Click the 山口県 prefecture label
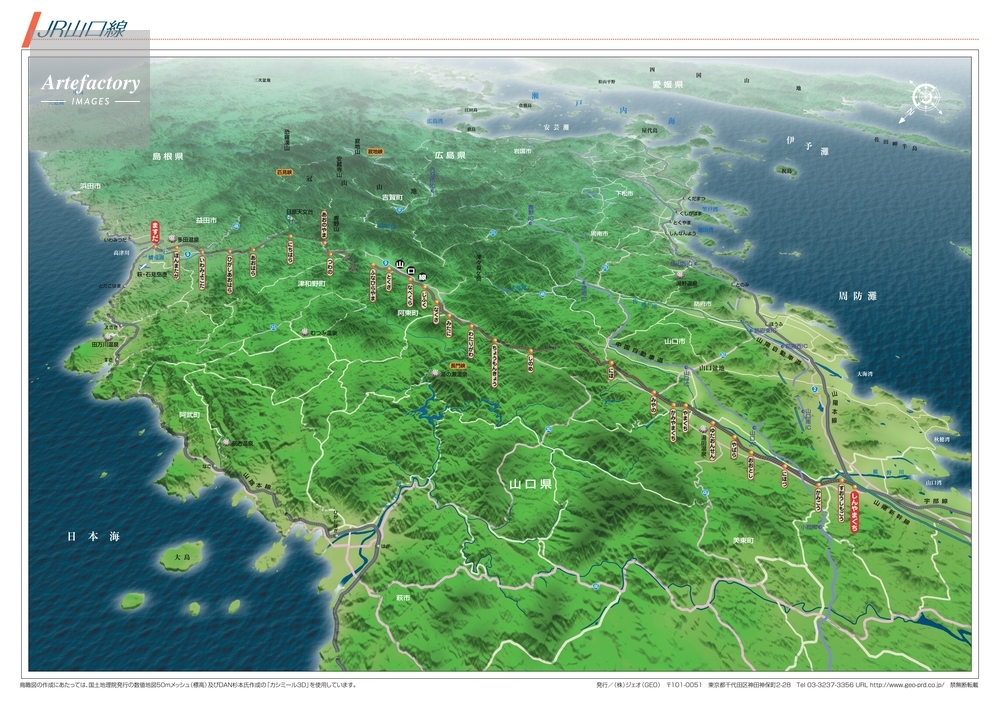Image resolution: width=1000 pixels, height=707 pixels. 531,483
